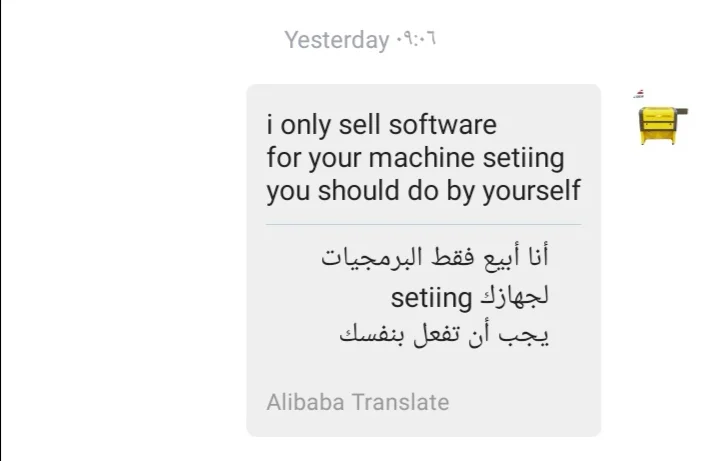
Task: Click the word "Translate" under the message
Action: (400, 402)
